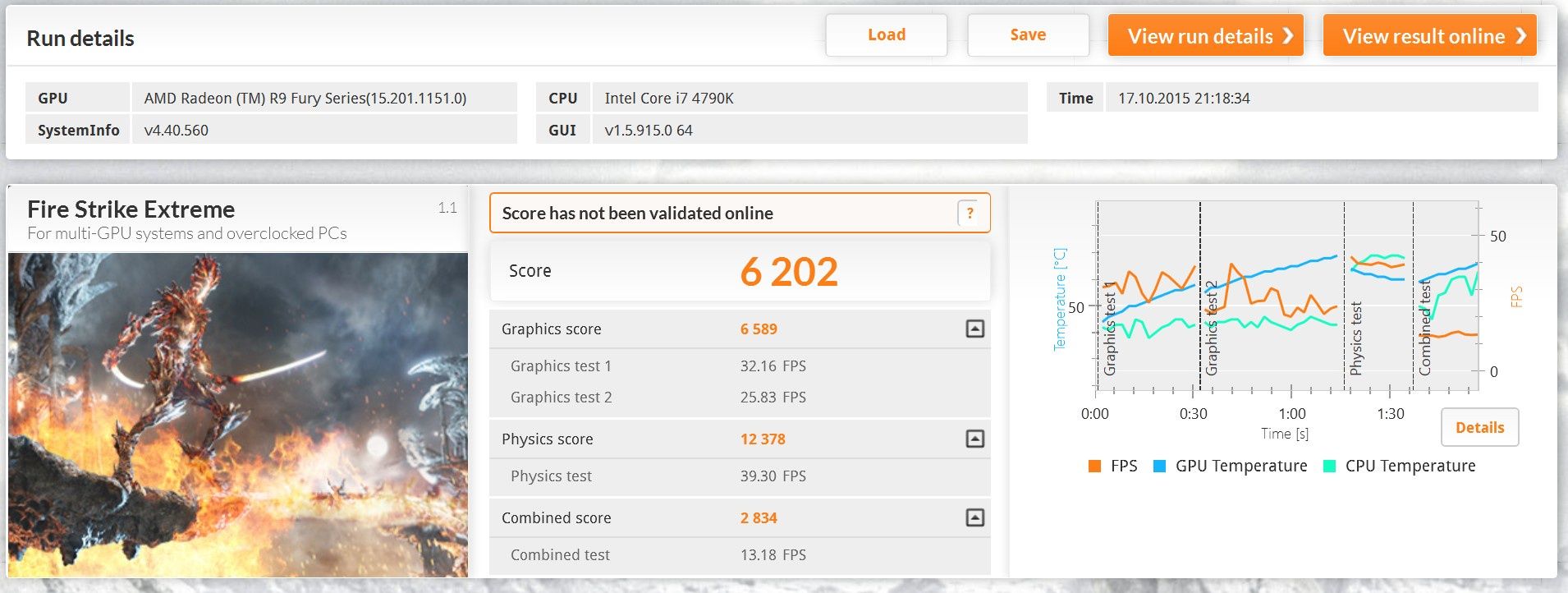
Task: Click the '1:30' time axis tick label
Action: (x=1391, y=414)
